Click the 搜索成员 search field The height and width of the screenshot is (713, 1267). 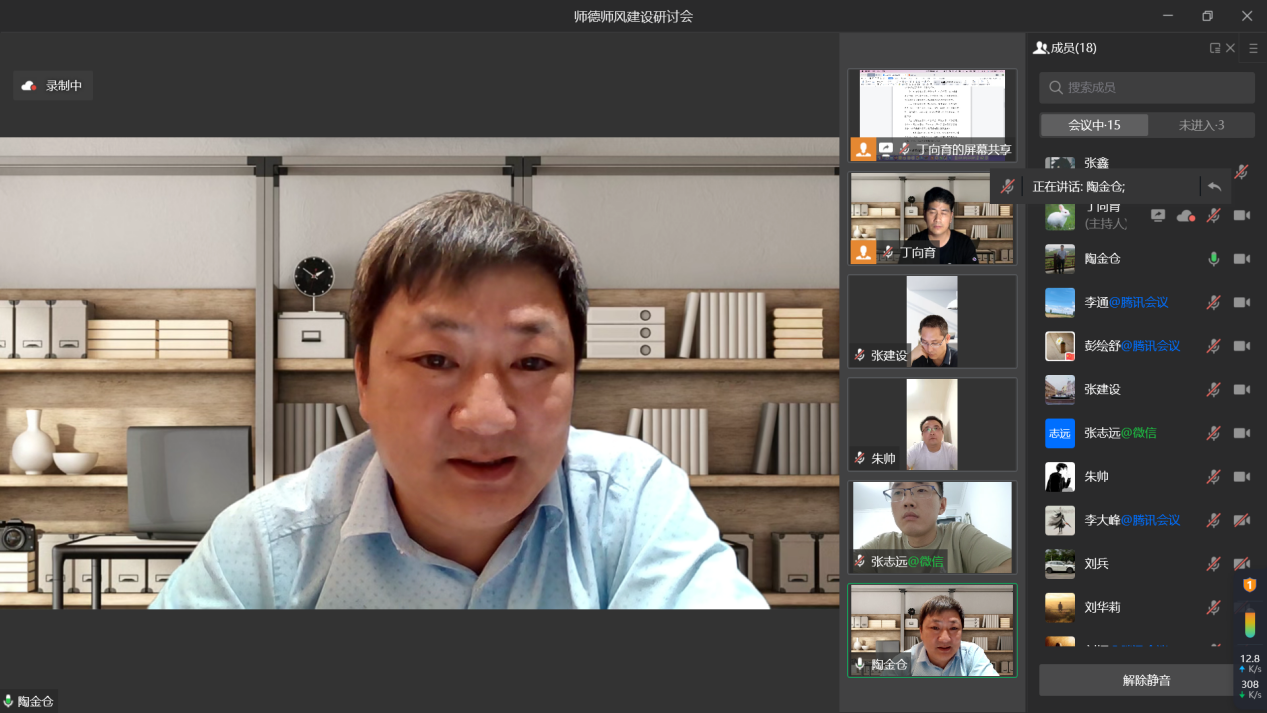click(1147, 88)
